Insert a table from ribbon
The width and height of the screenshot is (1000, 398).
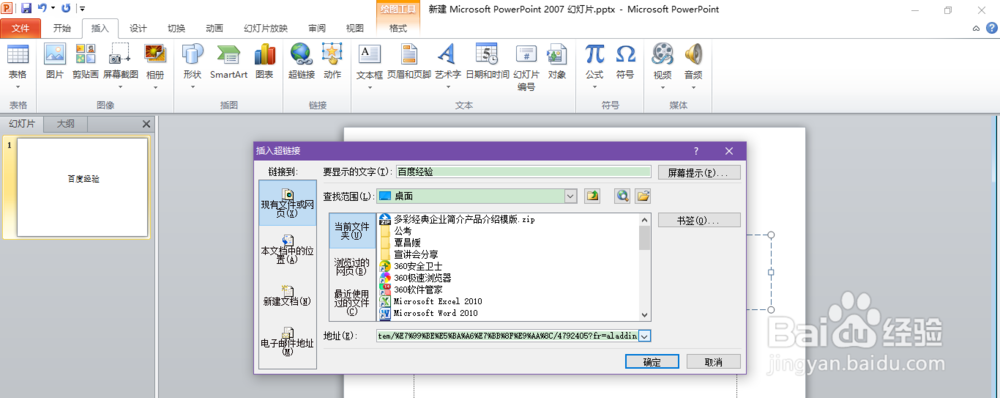18,61
